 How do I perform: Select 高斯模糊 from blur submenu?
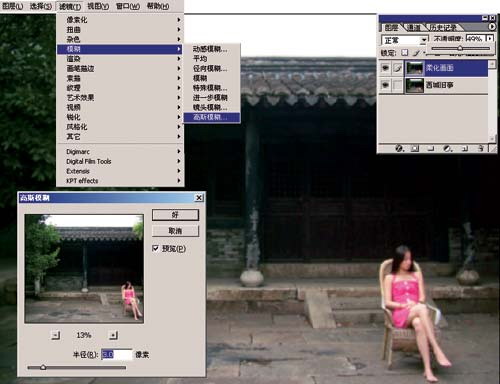[x=212, y=117]
